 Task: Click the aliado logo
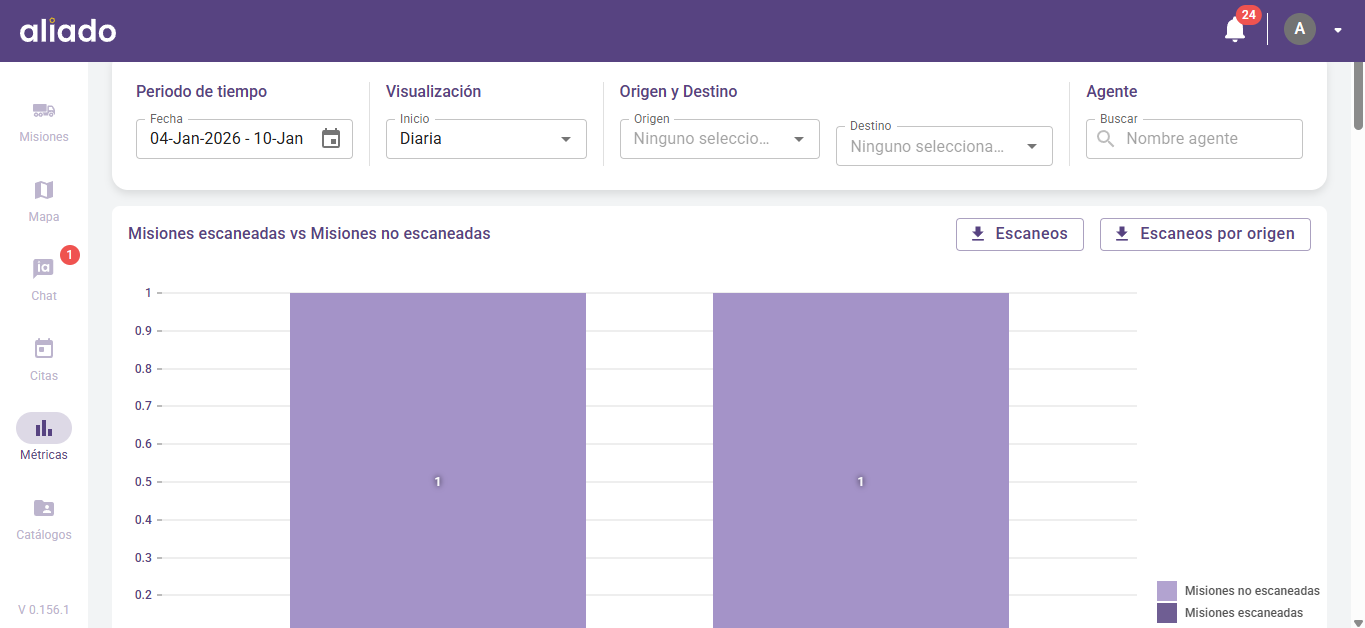click(x=68, y=31)
